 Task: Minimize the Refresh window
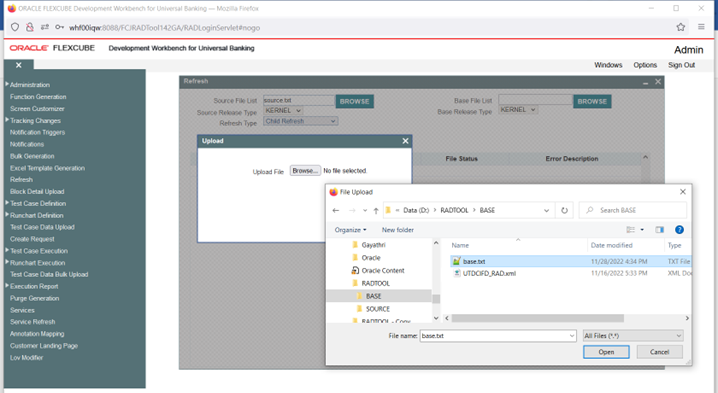coord(645,82)
